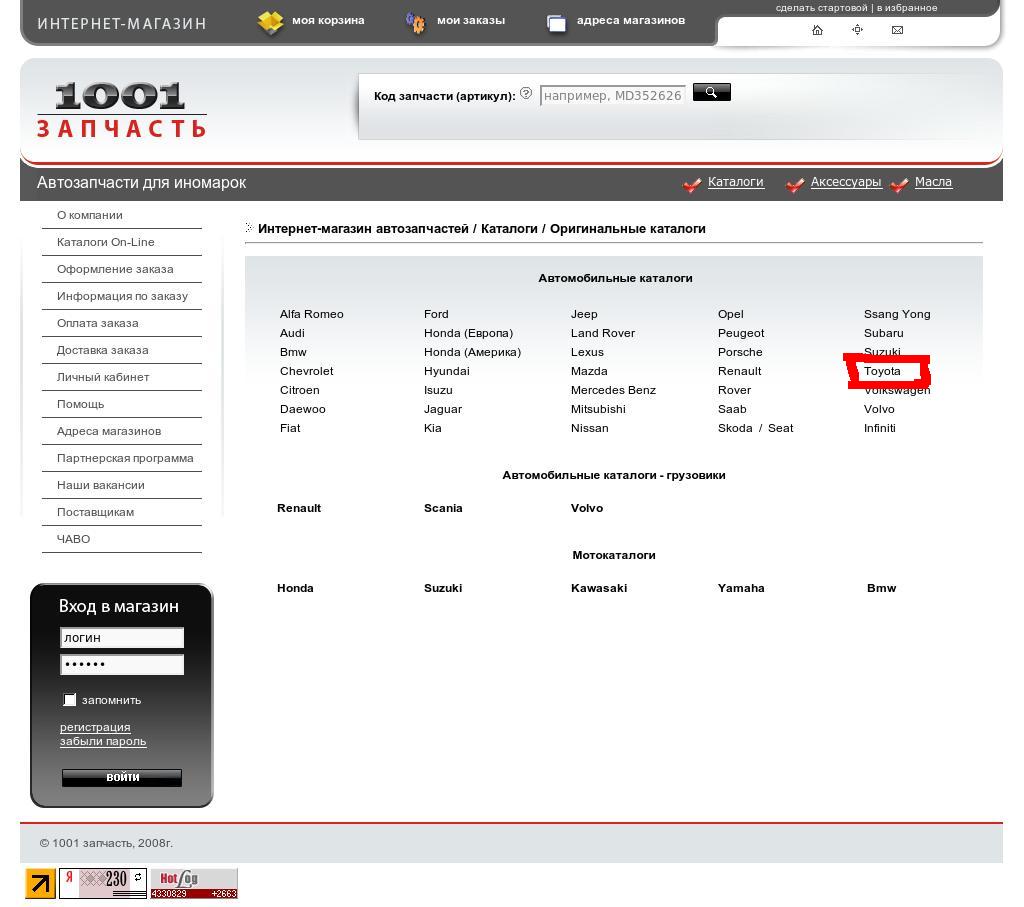
Task: Open 'Масла' in the top navigation
Action: coord(932,182)
